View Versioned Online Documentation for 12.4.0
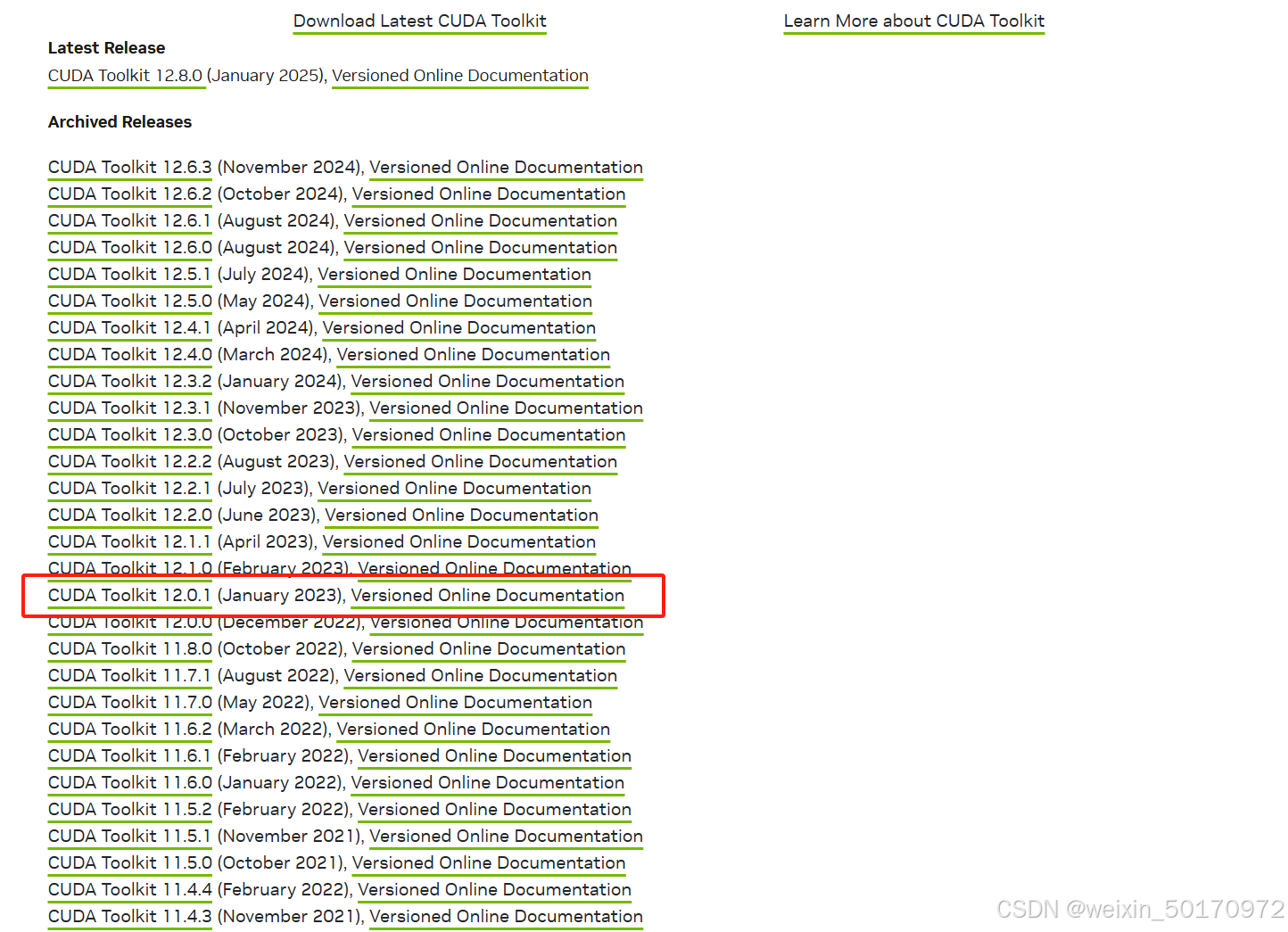Screen dimensions: 1288x932 point(474,354)
